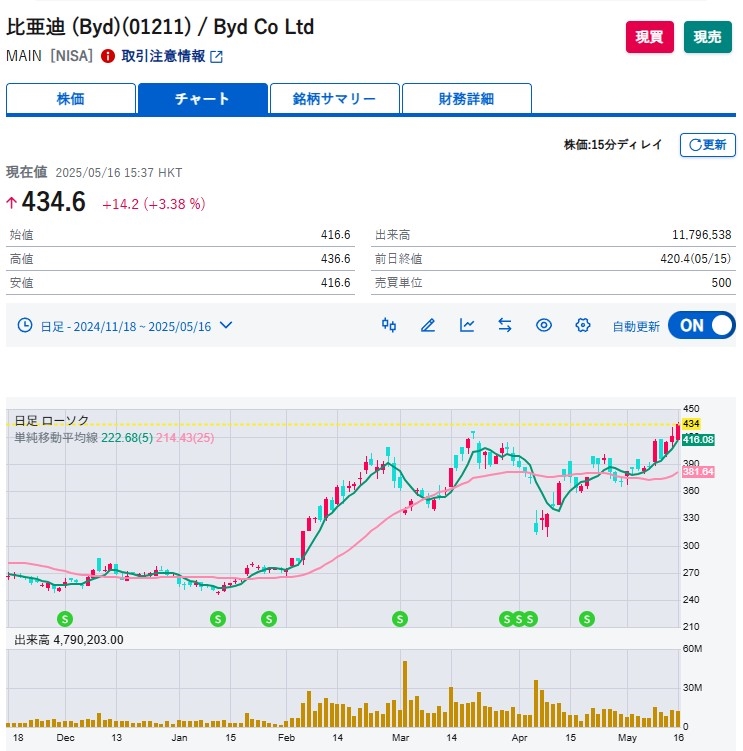Click the 始値 value 416.6

click(x=335, y=235)
